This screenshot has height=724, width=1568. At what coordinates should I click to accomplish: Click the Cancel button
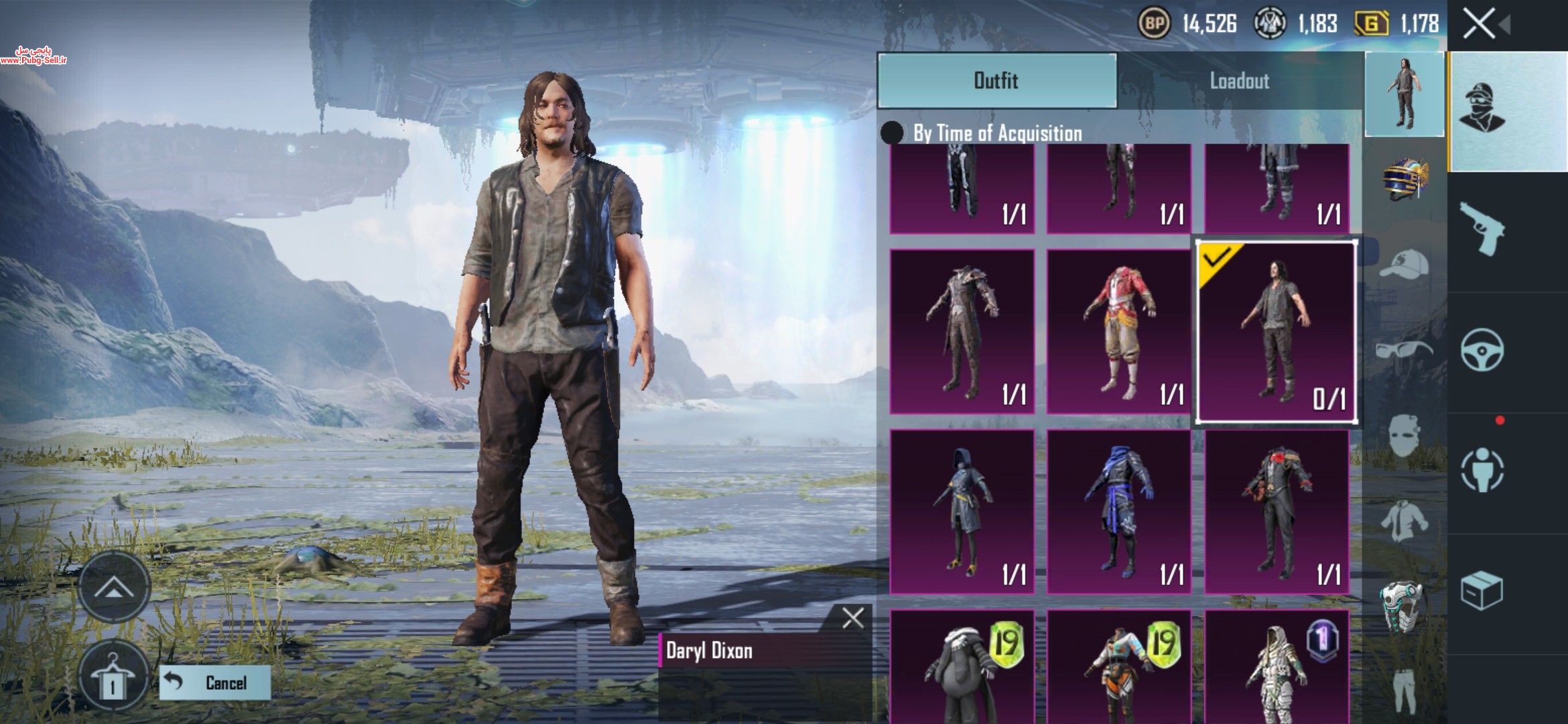point(215,682)
